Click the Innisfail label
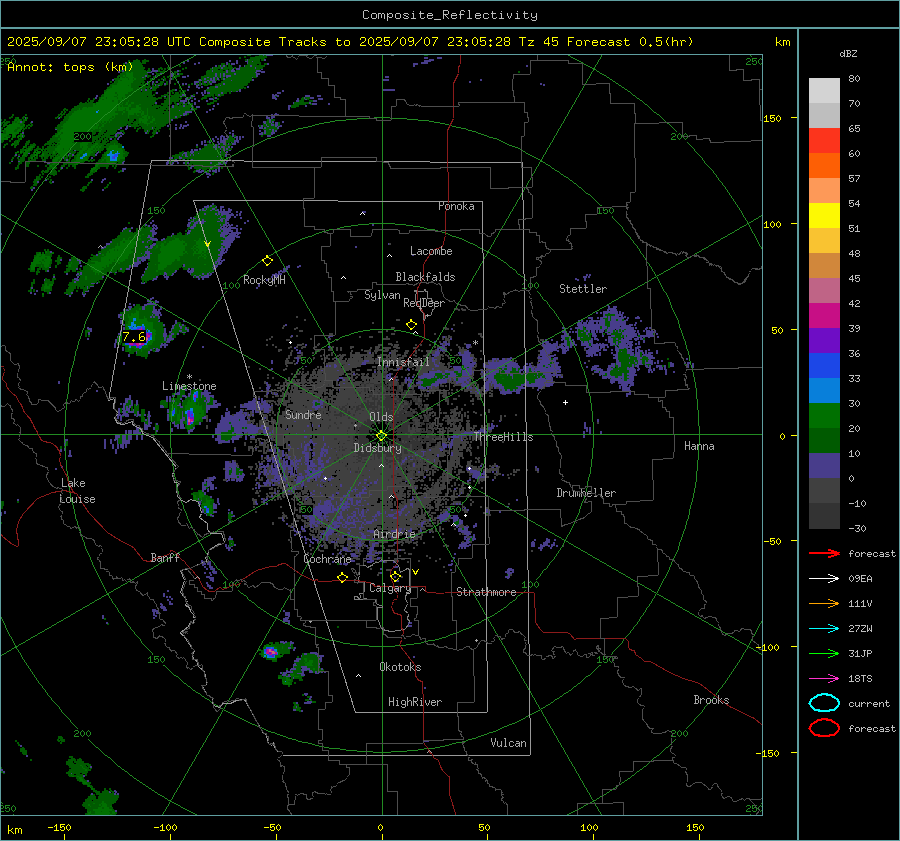 403,362
